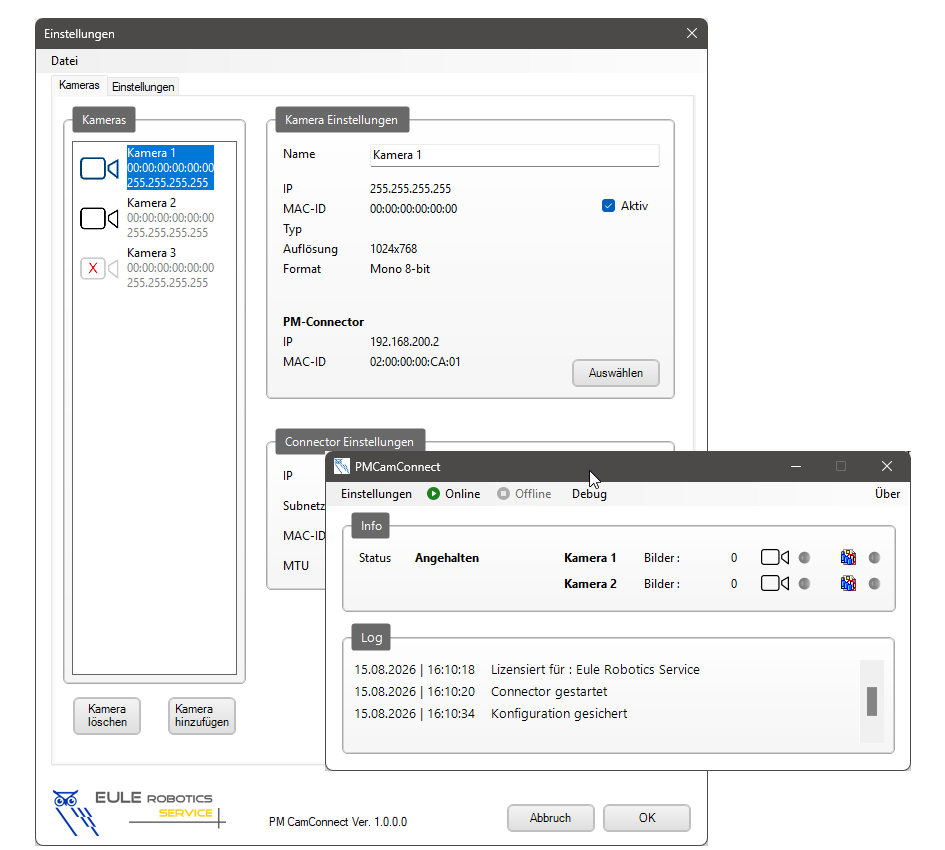Viewport: 945px width, 850px height.
Task: Click the log entry 'Konfiguration gesichert'
Action: (559, 713)
